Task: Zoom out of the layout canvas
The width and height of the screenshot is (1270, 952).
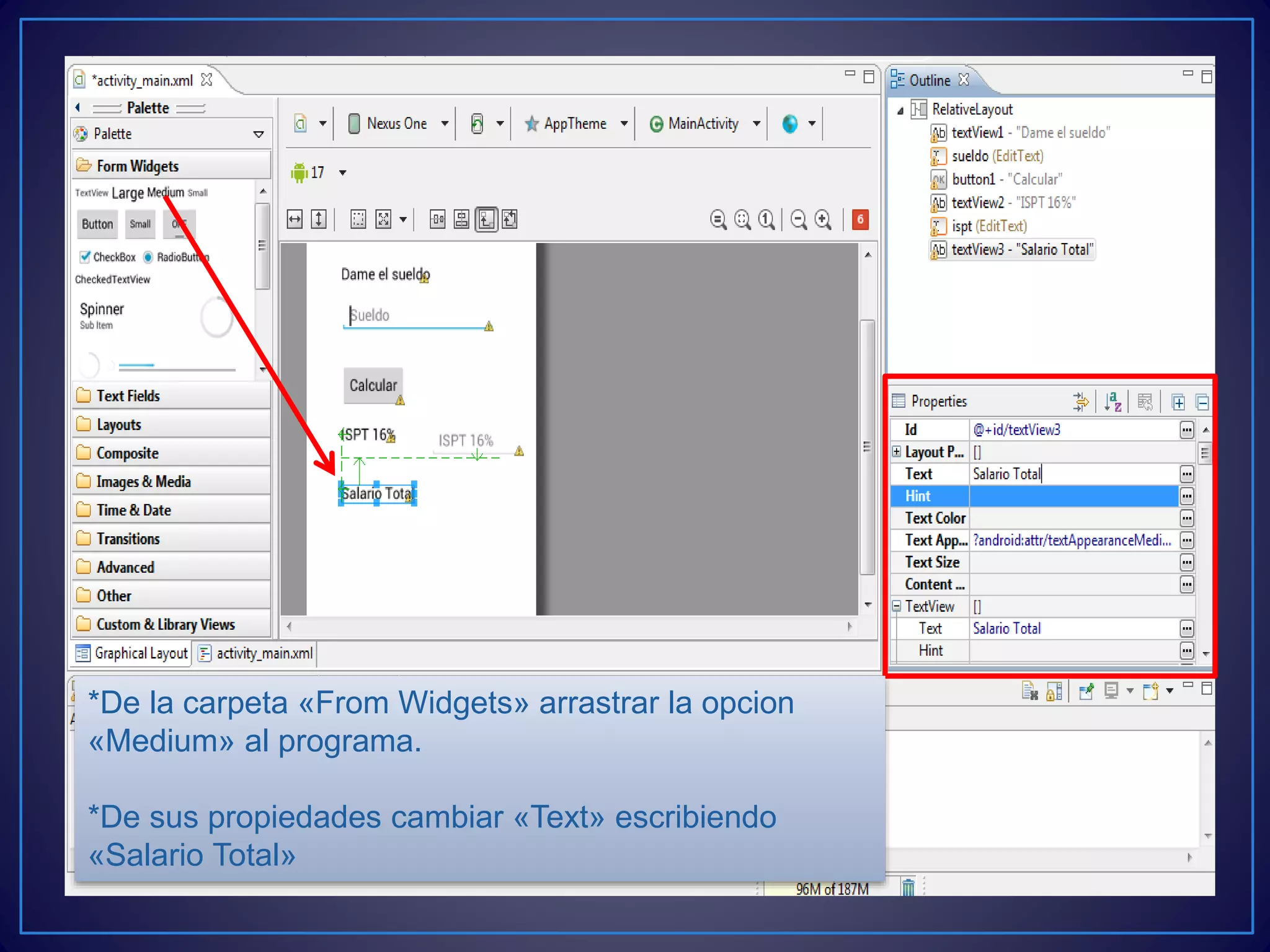Action: point(799,219)
